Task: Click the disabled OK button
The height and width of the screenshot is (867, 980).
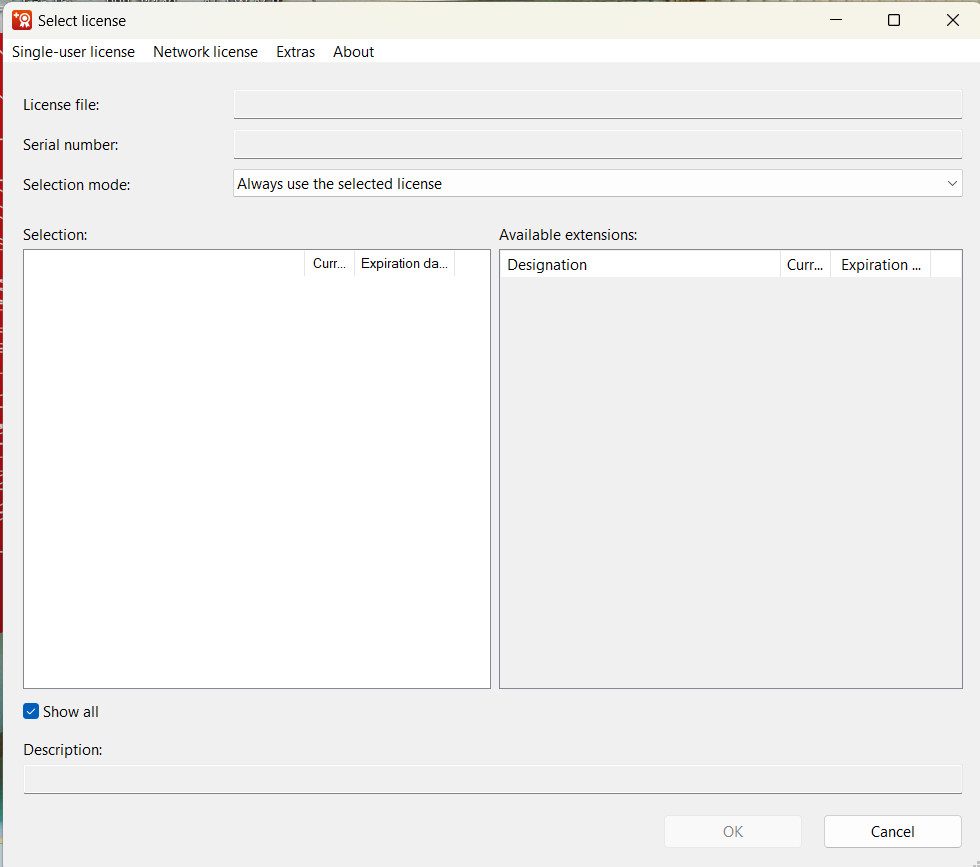Action: (x=733, y=832)
